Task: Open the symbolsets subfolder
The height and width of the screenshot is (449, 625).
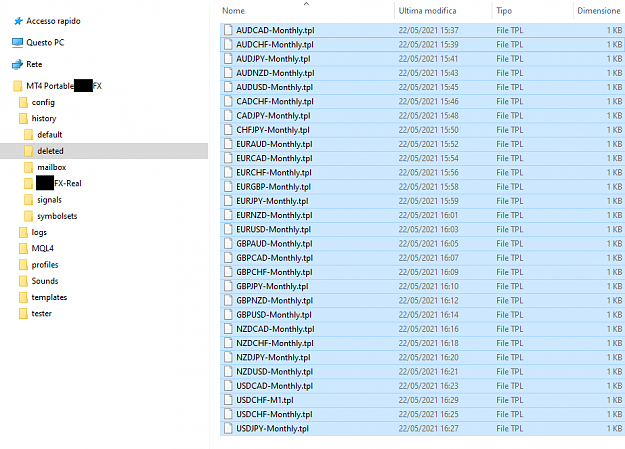Action: pos(57,216)
